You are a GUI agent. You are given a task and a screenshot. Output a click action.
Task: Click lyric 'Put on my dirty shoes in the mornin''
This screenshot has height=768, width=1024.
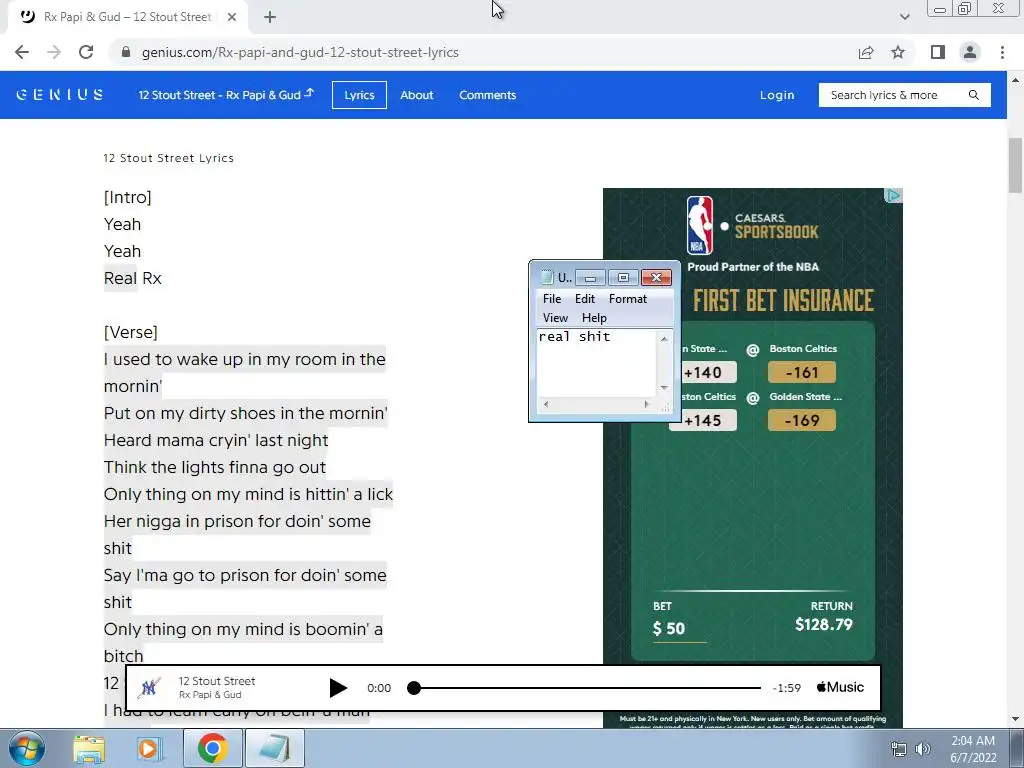point(246,413)
